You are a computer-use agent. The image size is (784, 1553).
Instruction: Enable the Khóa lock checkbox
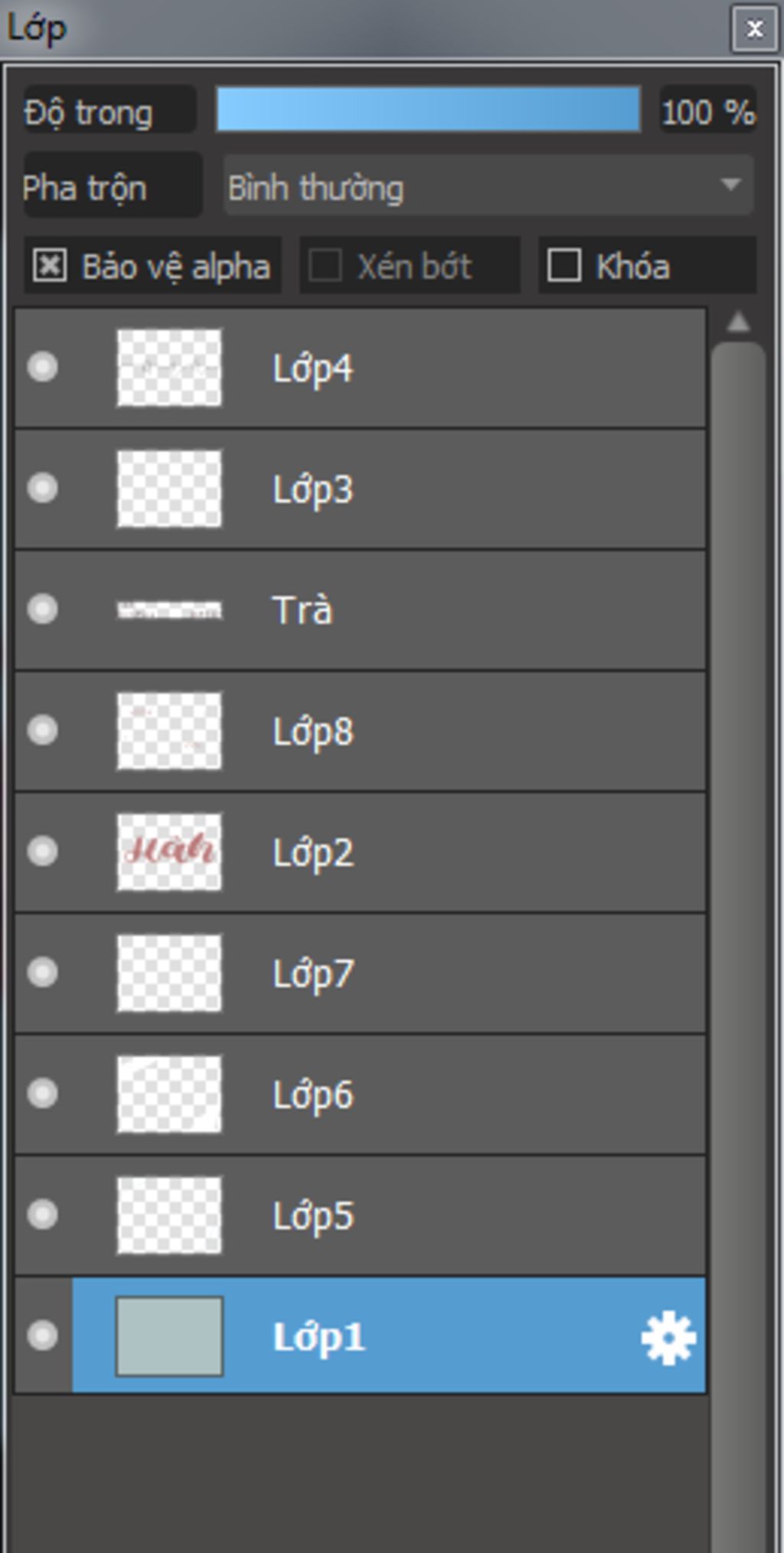[x=564, y=266]
